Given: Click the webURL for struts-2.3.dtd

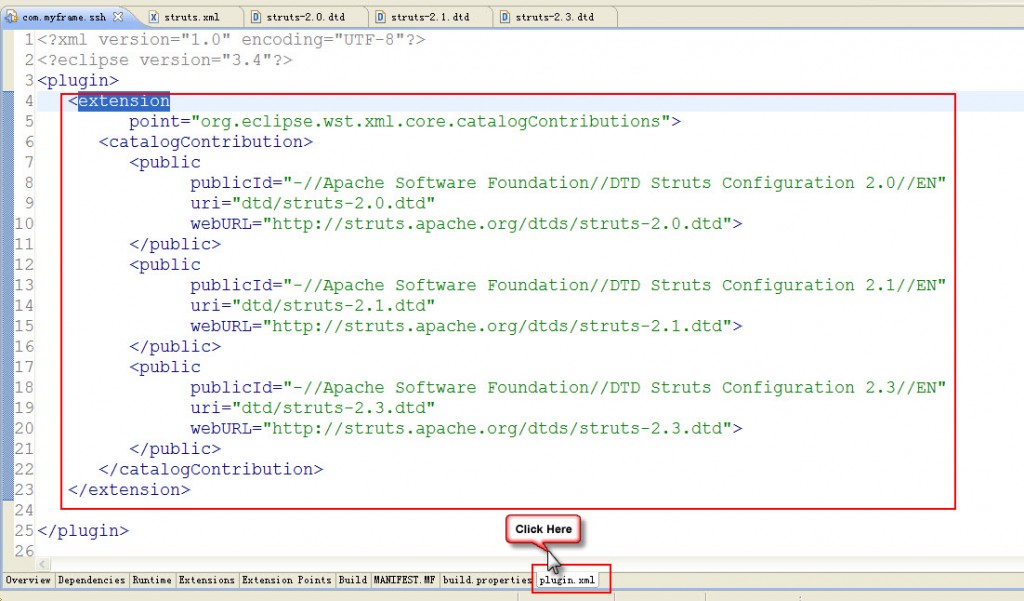Looking at the screenshot, I should click(x=466, y=429).
